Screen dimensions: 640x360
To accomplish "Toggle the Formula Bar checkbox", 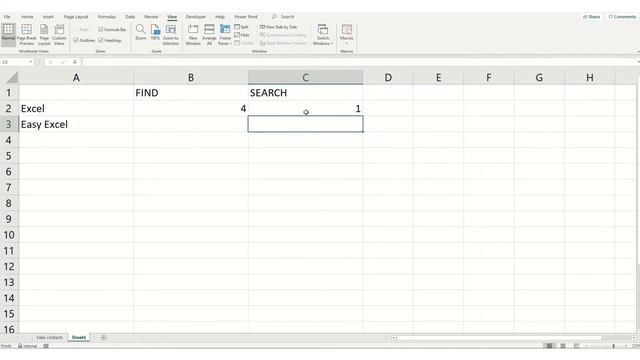I will click(100, 29).
